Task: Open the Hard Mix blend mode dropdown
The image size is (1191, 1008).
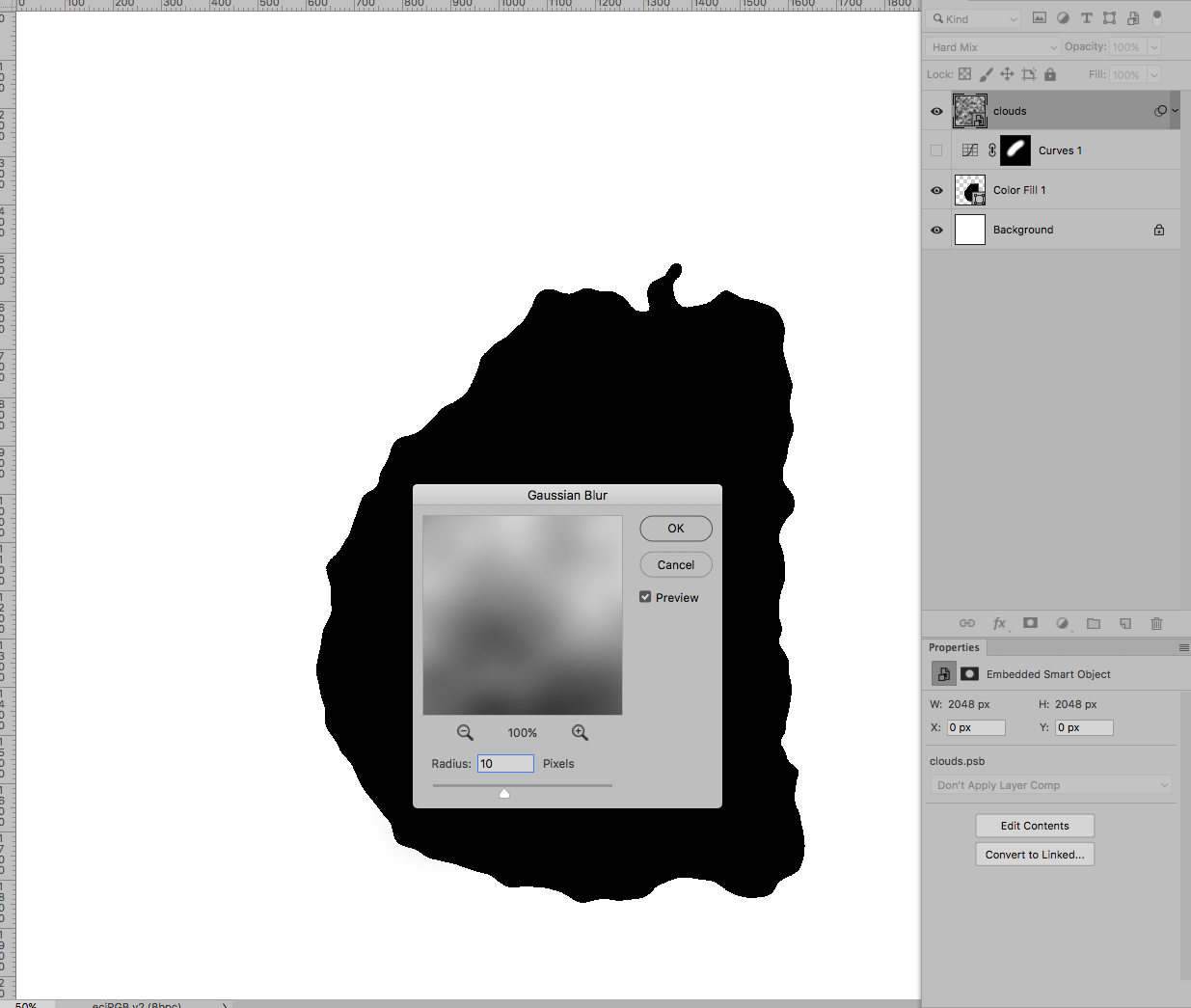Action: [991, 46]
